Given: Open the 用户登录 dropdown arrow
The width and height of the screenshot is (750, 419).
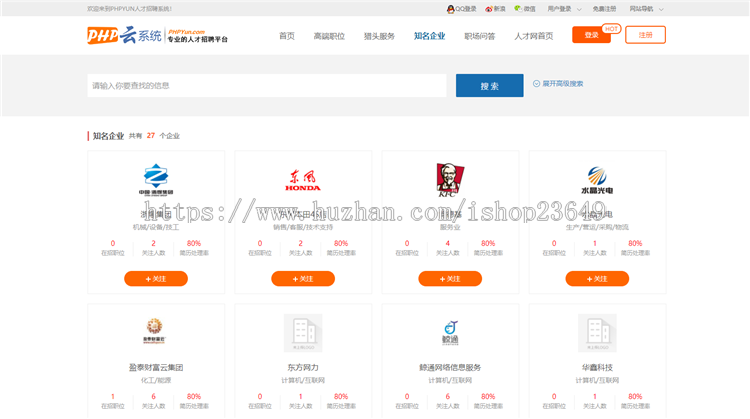Looking at the screenshot, I should click(579, 9).
